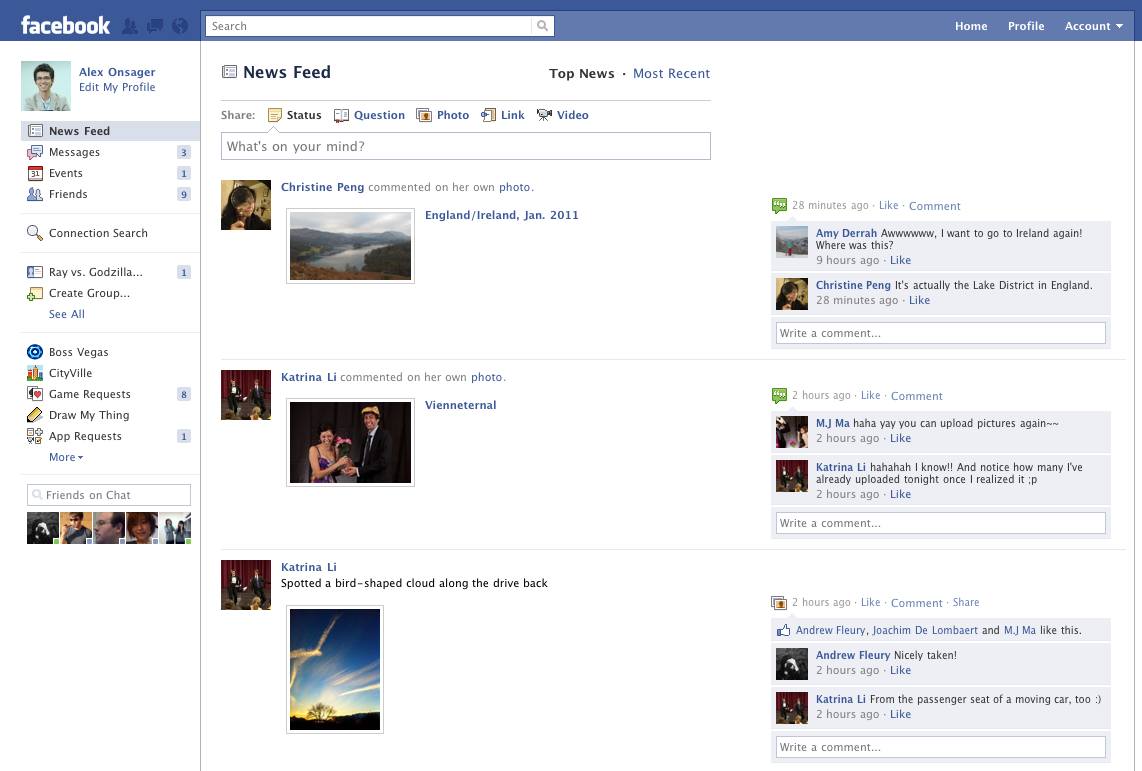The image size is (1142, 771).
Task: Switch feed to Most Recent
Action: click(x=671, y=73)
